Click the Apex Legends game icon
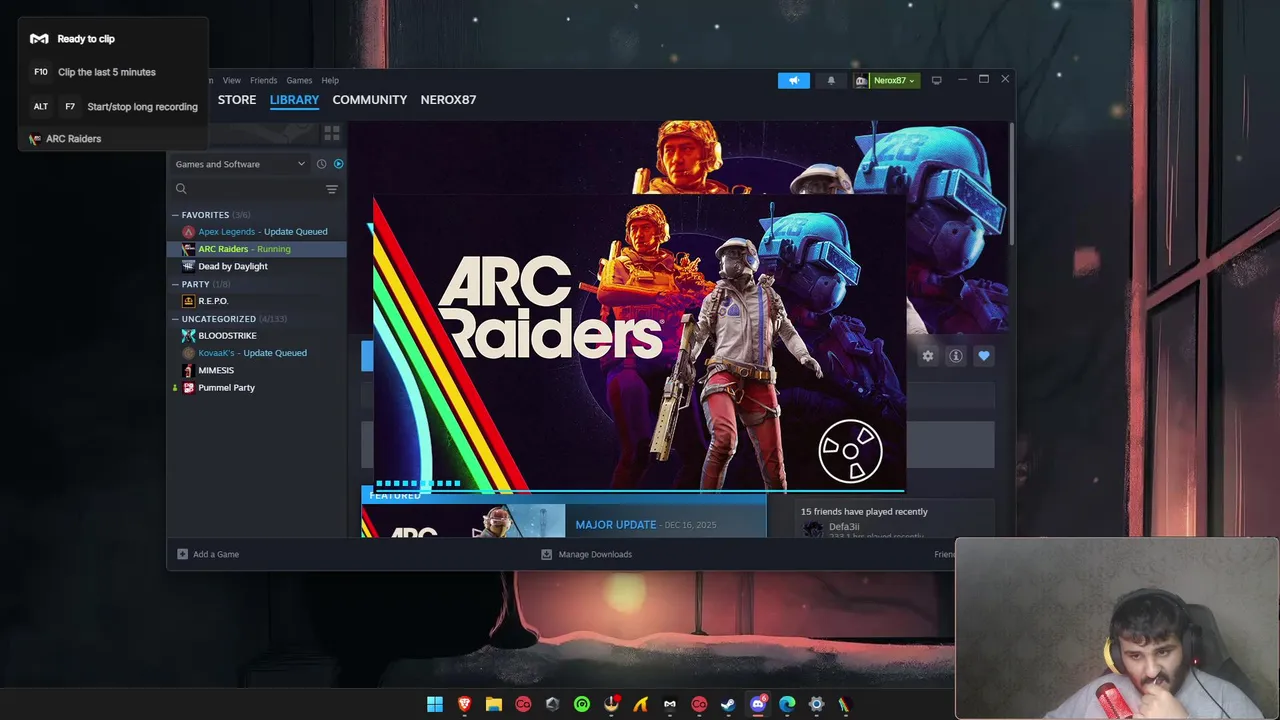Viewport: 1280px width, 720px height. coord(188,232)
